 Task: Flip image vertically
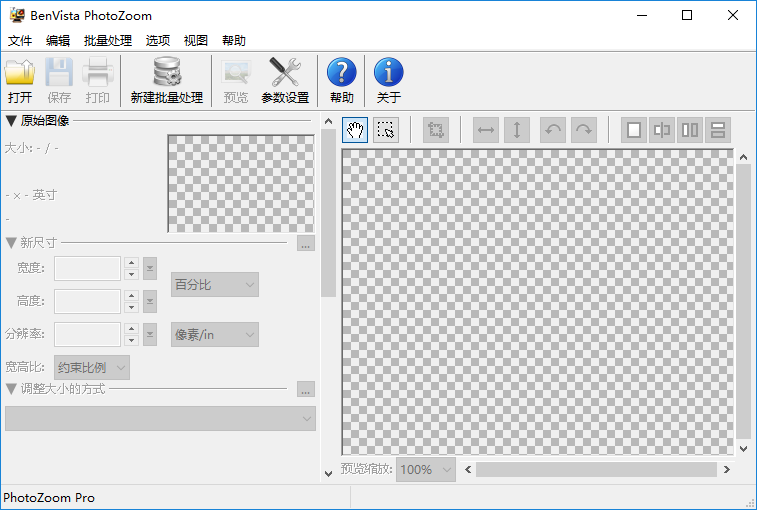pyautogui.click(x=517, y=130)
